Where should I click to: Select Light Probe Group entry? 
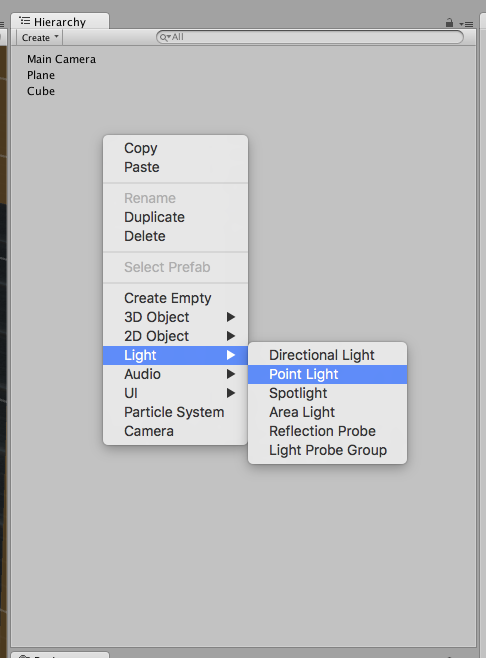click(x=327, y=450)
